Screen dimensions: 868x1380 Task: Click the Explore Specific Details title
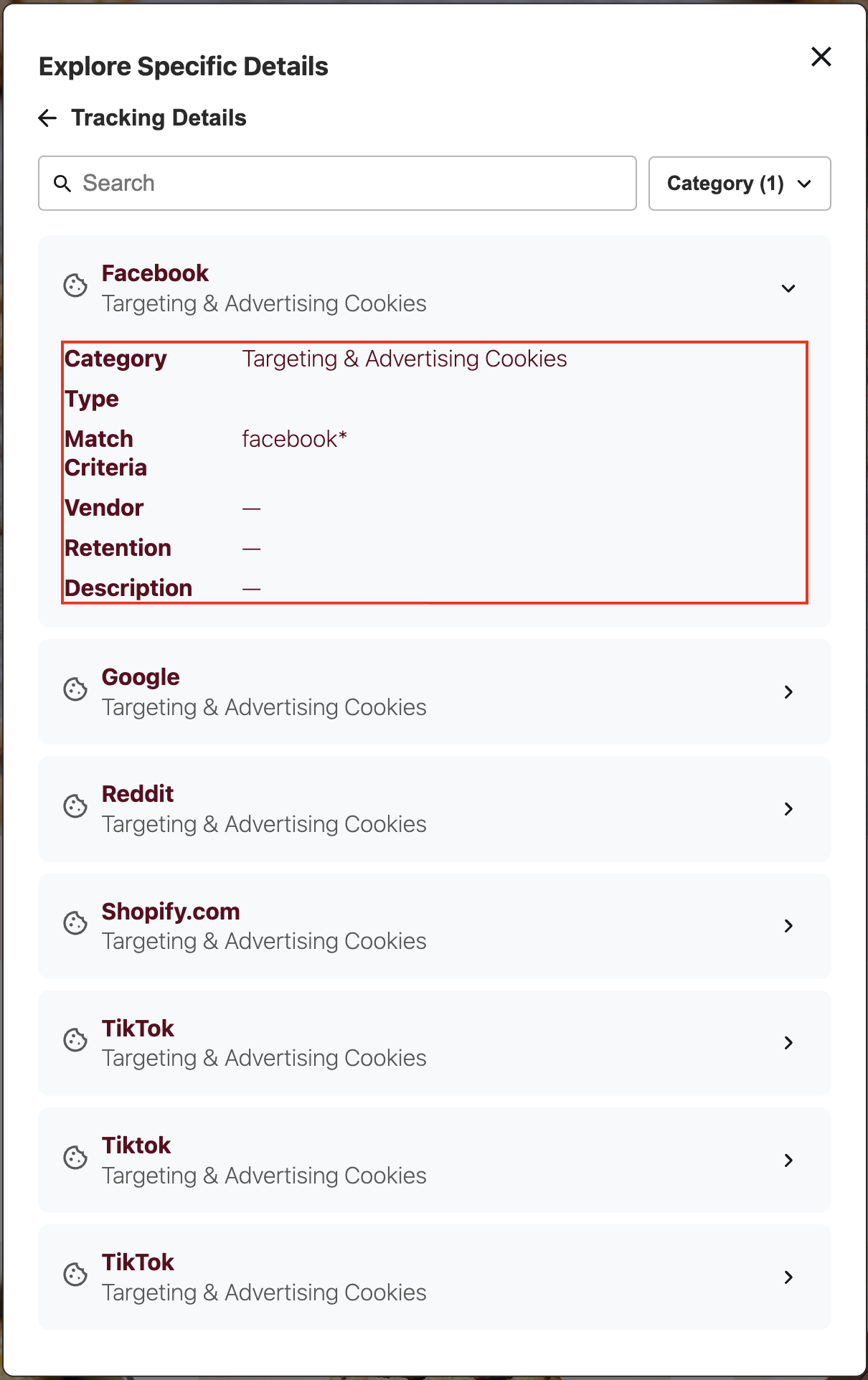coord(184,65)
